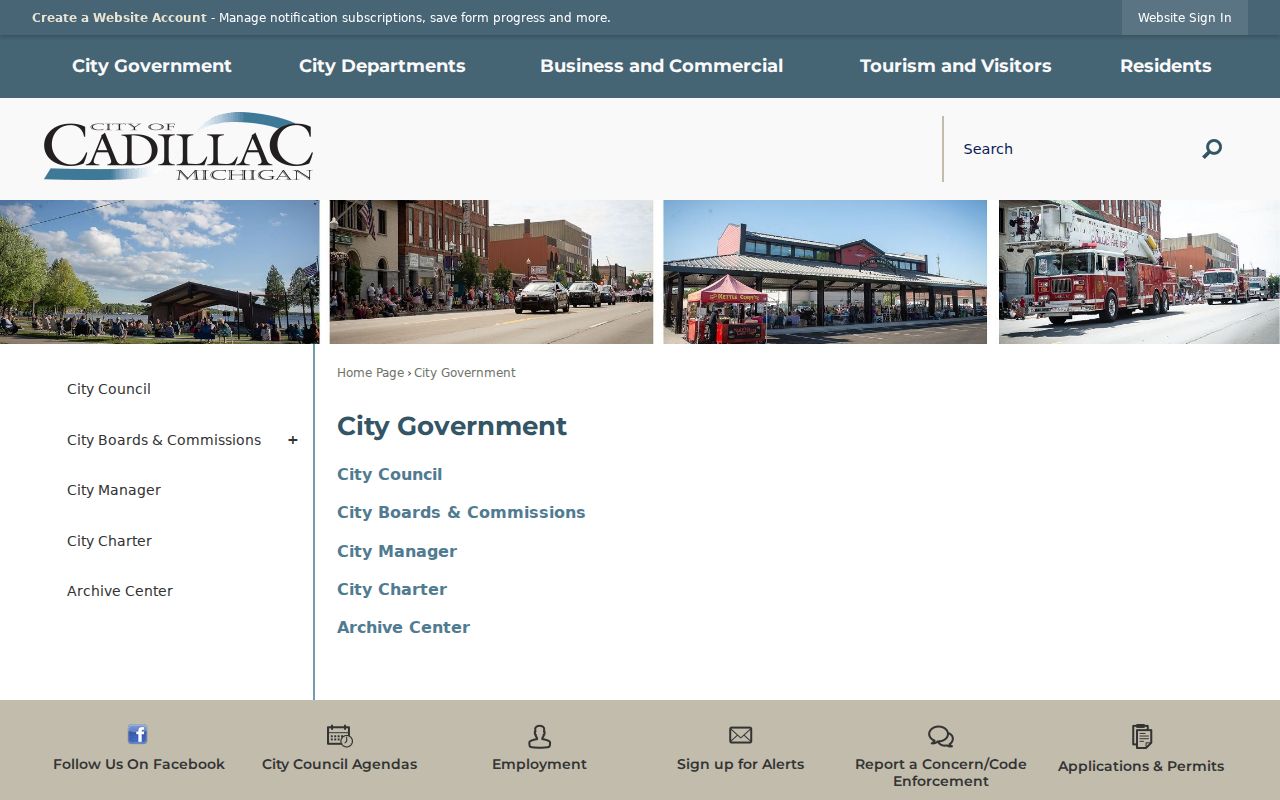The height and width of the screenshot is (800, 1280).
Task: Open City Council link in main content
Action: (x=390, y=474)
